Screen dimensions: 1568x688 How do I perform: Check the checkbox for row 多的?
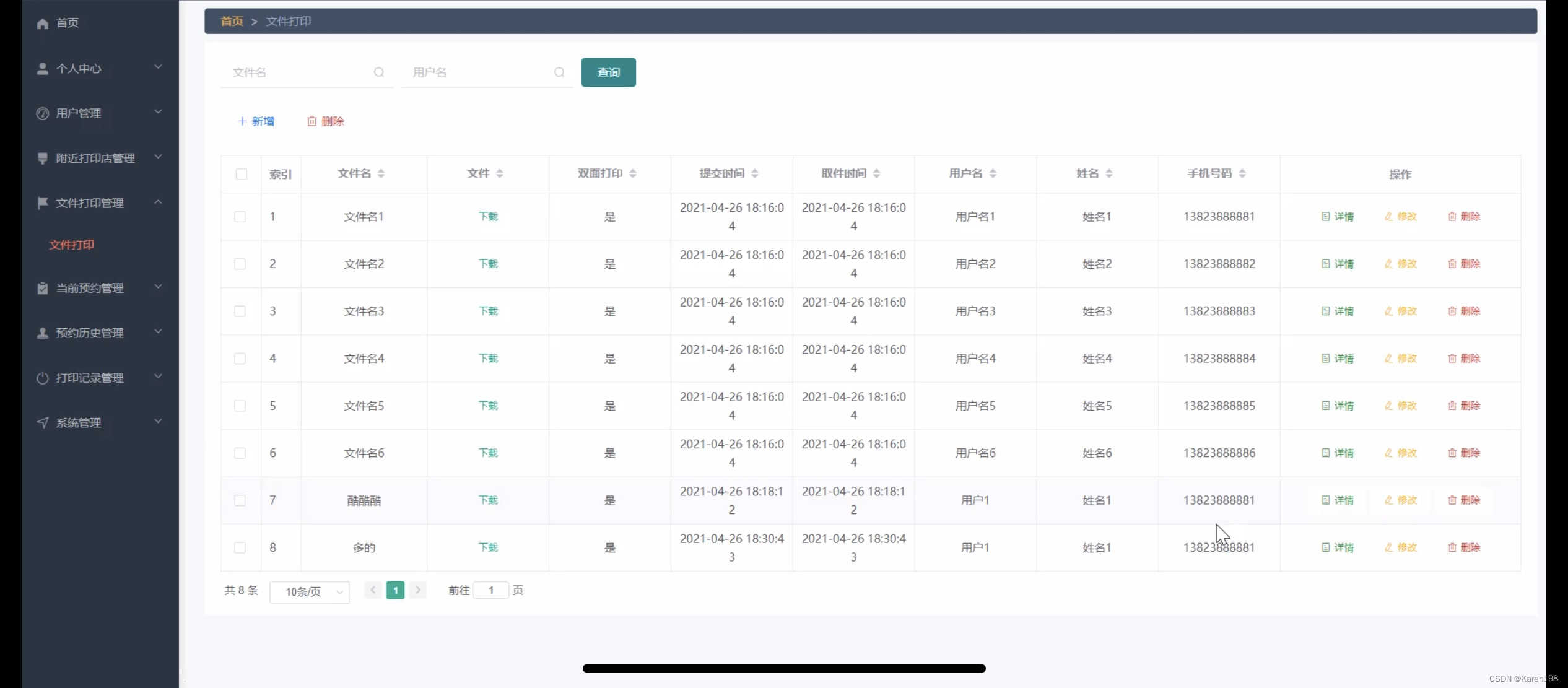pos(240,547)
